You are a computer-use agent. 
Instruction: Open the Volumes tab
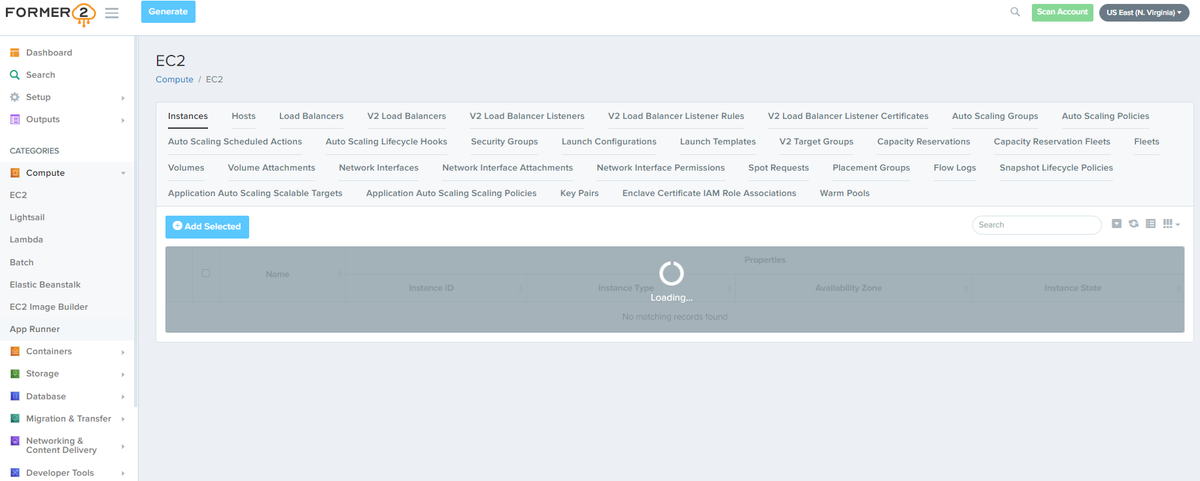(x=186, y=168)
